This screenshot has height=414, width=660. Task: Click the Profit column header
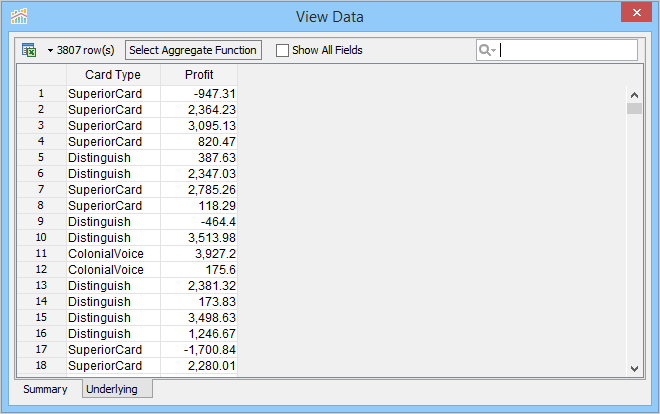click(199, 75)
